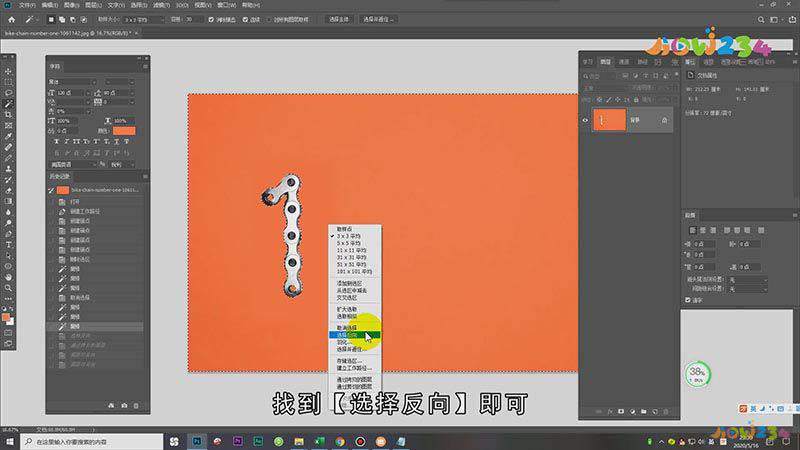Click the Select Subject button
Viewport: 800px width, 450px height.
click(x=339, y=19)
